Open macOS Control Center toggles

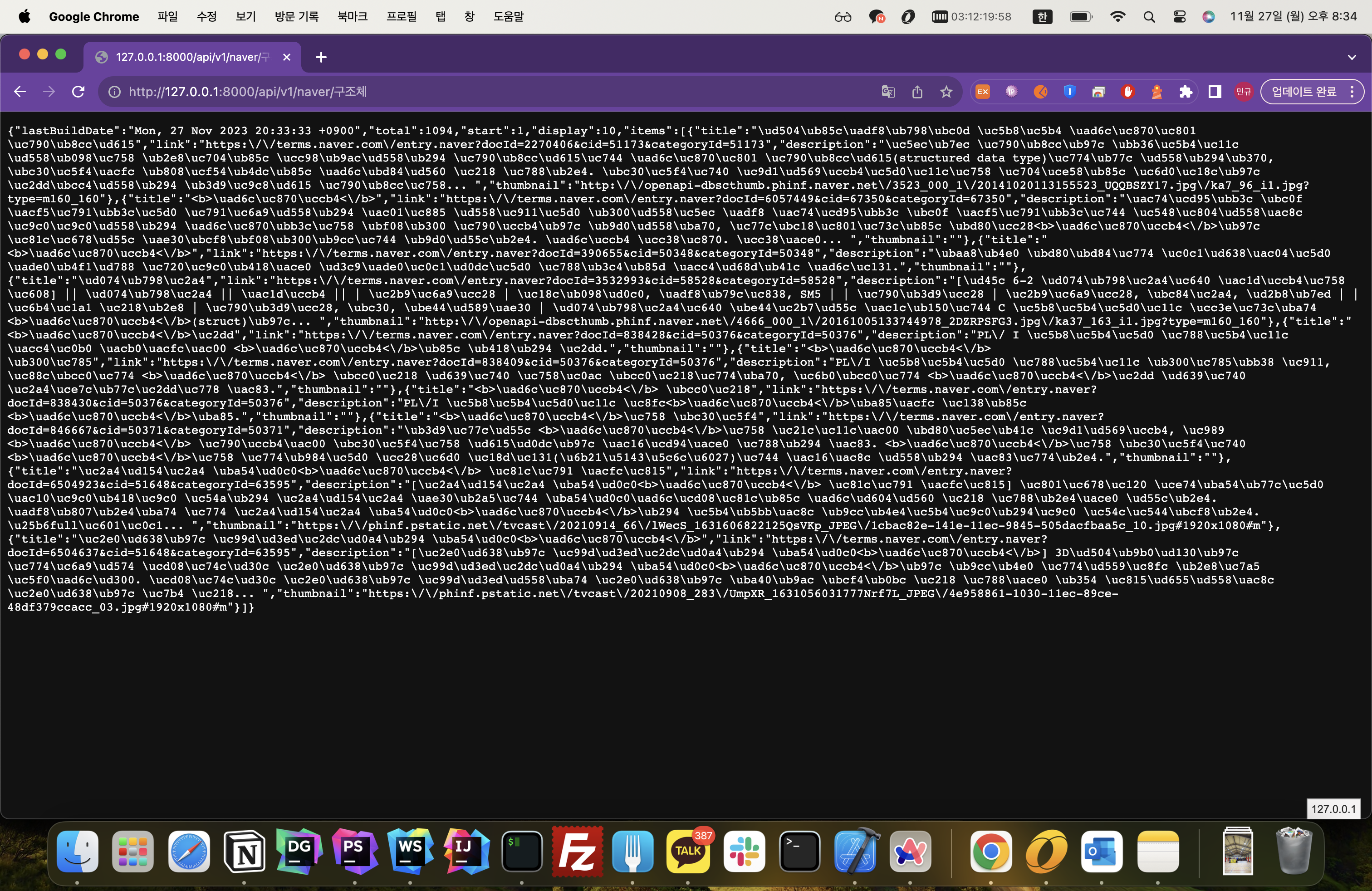(1179, 17)
